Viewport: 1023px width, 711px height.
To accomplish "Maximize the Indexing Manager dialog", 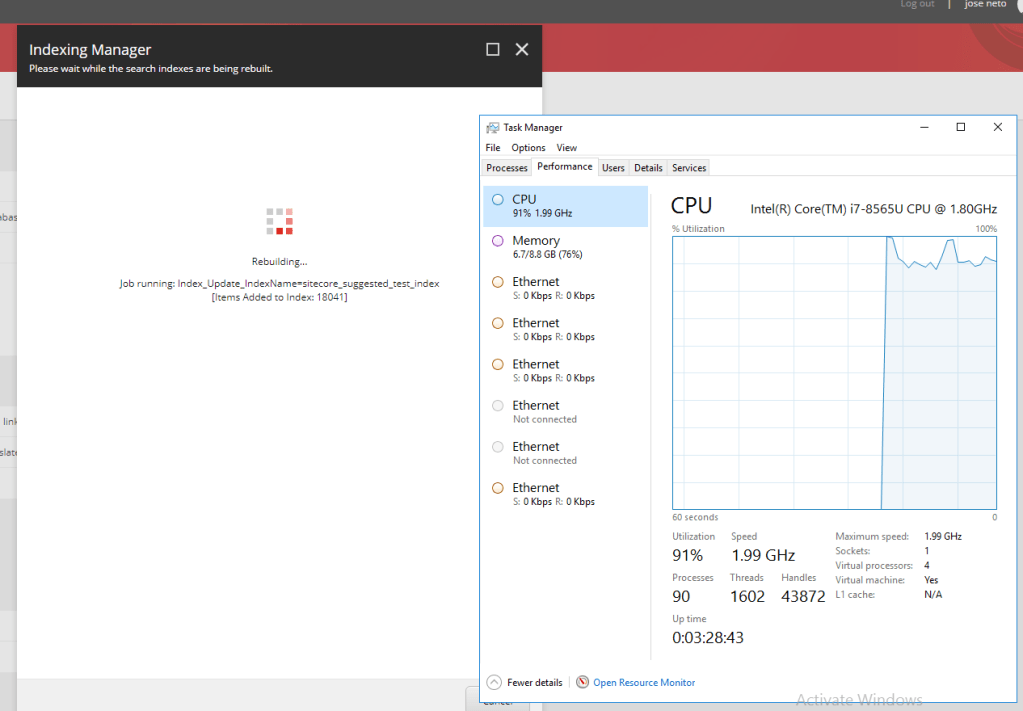I will coord(492,50).
